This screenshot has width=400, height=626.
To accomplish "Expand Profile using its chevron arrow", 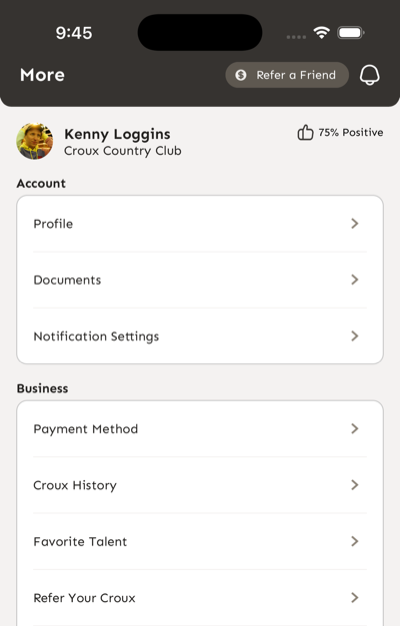I will point(354,224).
